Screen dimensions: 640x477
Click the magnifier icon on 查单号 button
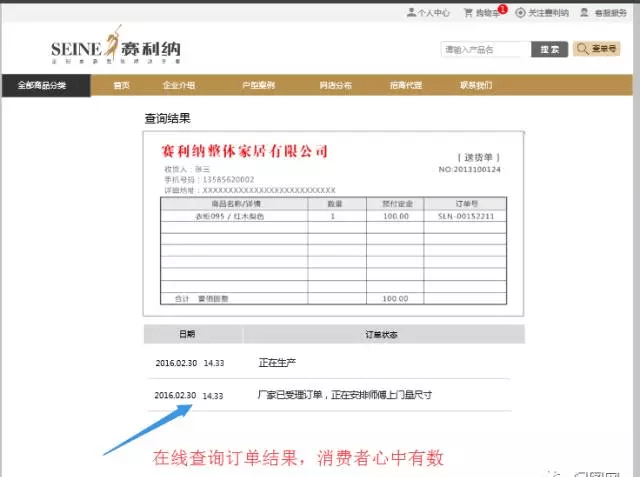click(x=582, y=49)
